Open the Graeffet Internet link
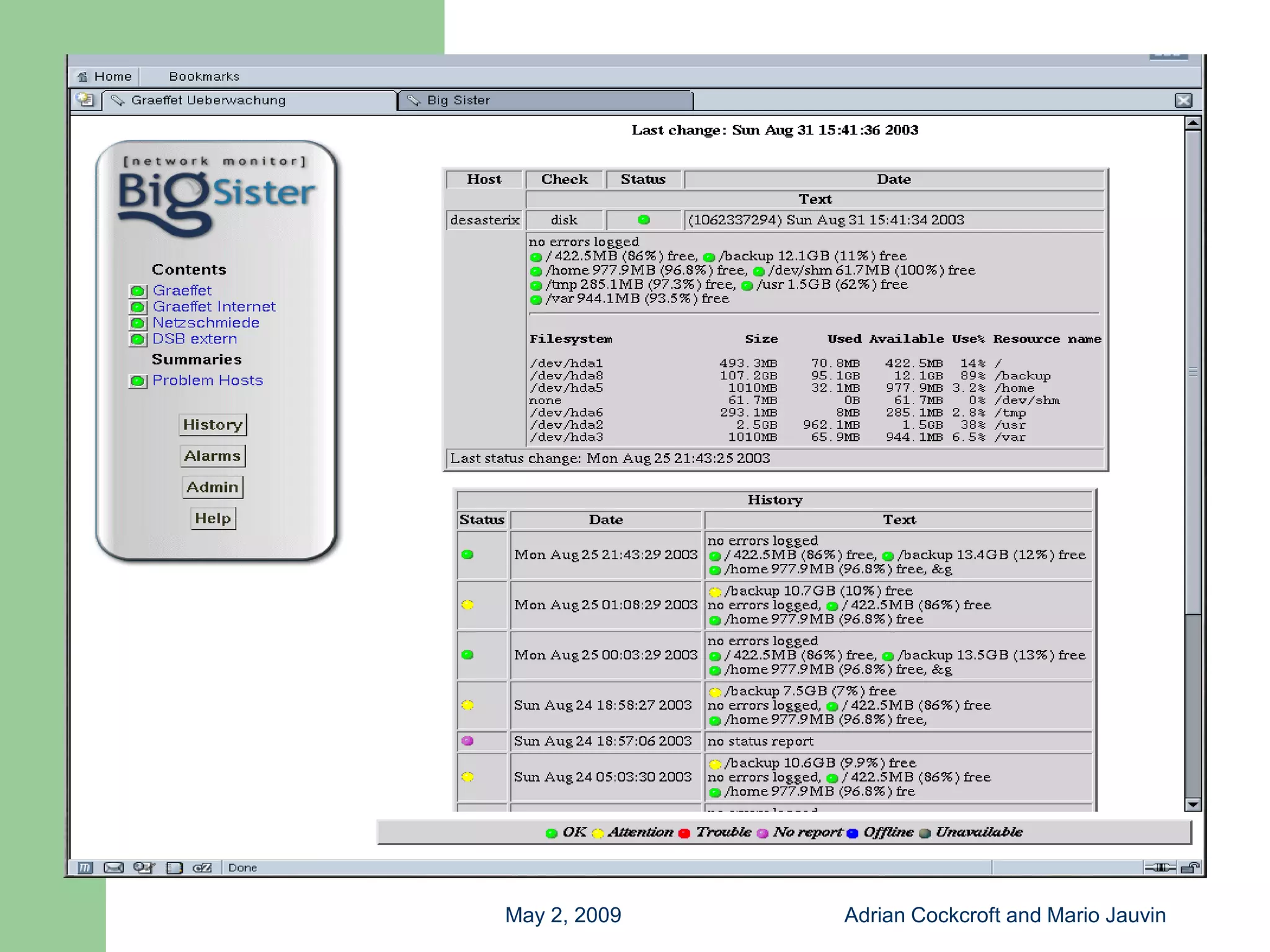The image size is (1270, 952). tap(214, 306)
